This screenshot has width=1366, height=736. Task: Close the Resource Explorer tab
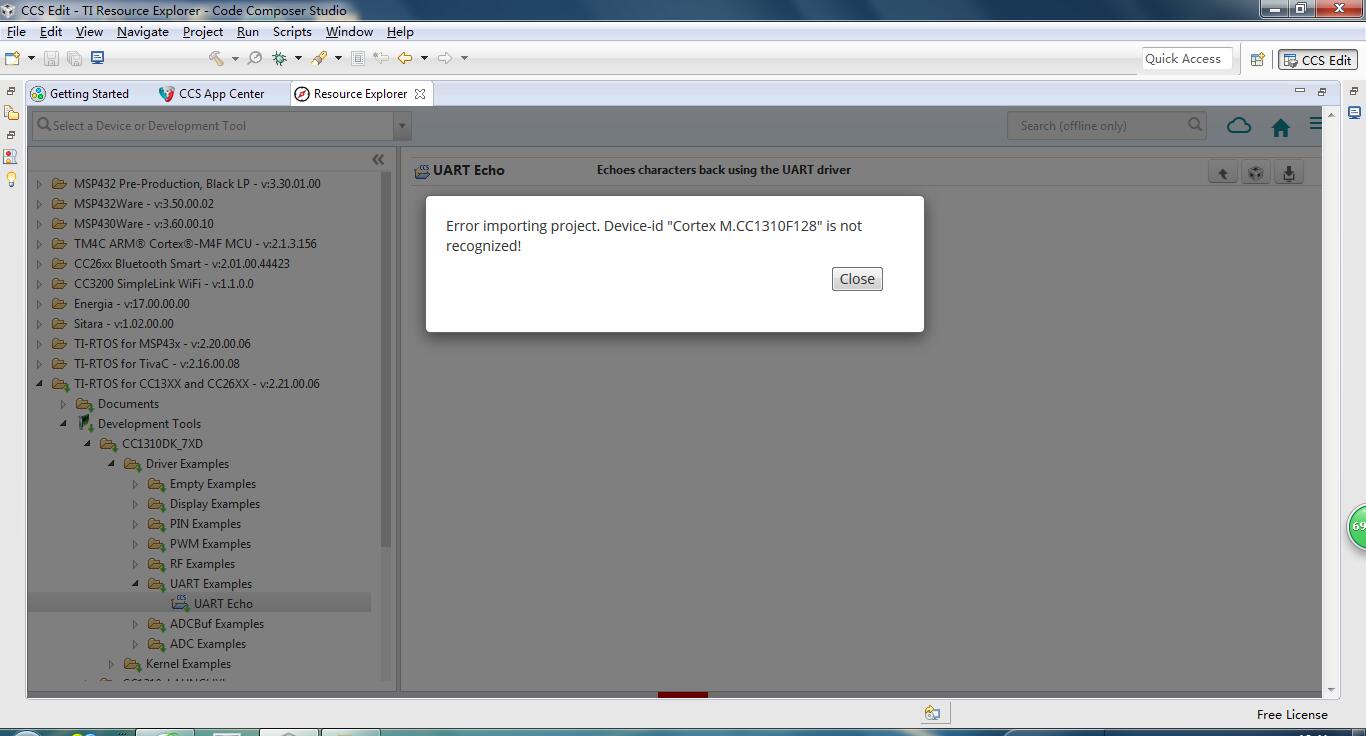(420, 94)
